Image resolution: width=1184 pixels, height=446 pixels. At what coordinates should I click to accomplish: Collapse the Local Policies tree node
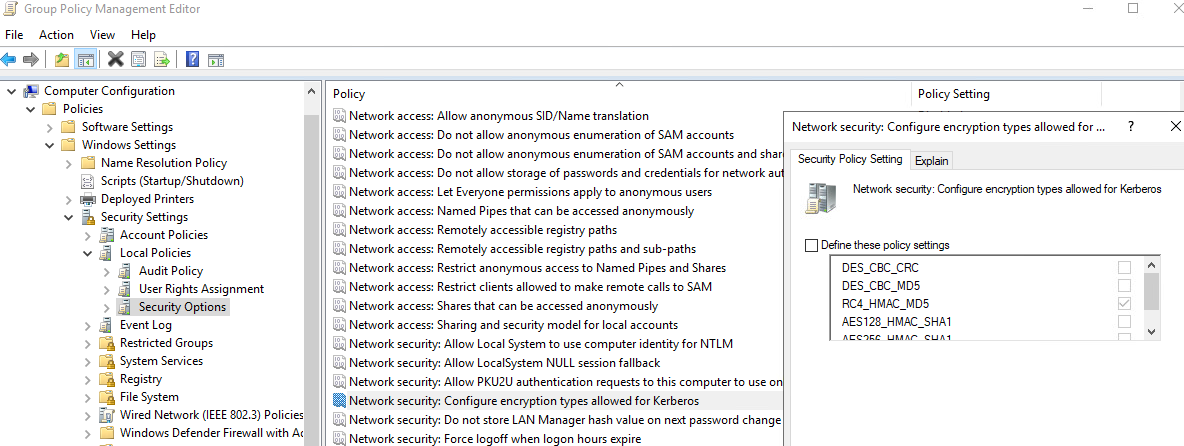(x=88, y=253)
